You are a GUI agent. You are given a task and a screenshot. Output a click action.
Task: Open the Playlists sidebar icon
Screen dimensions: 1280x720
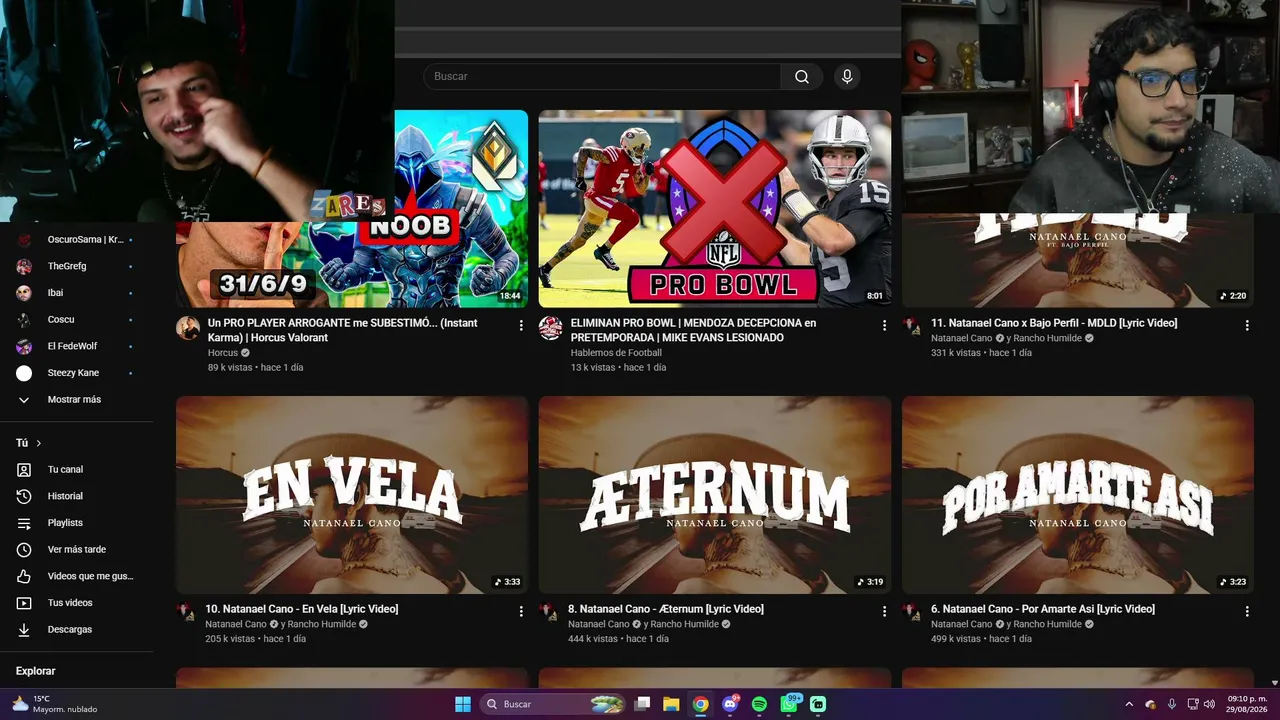(24, 523)
